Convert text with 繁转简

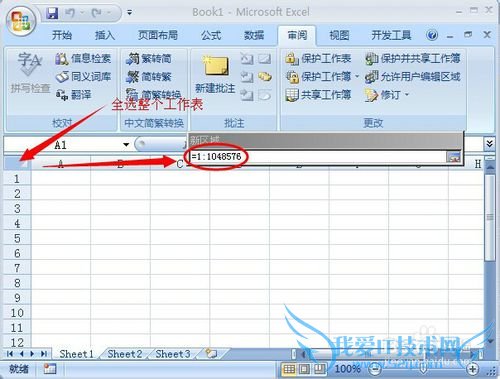[149, 59]
